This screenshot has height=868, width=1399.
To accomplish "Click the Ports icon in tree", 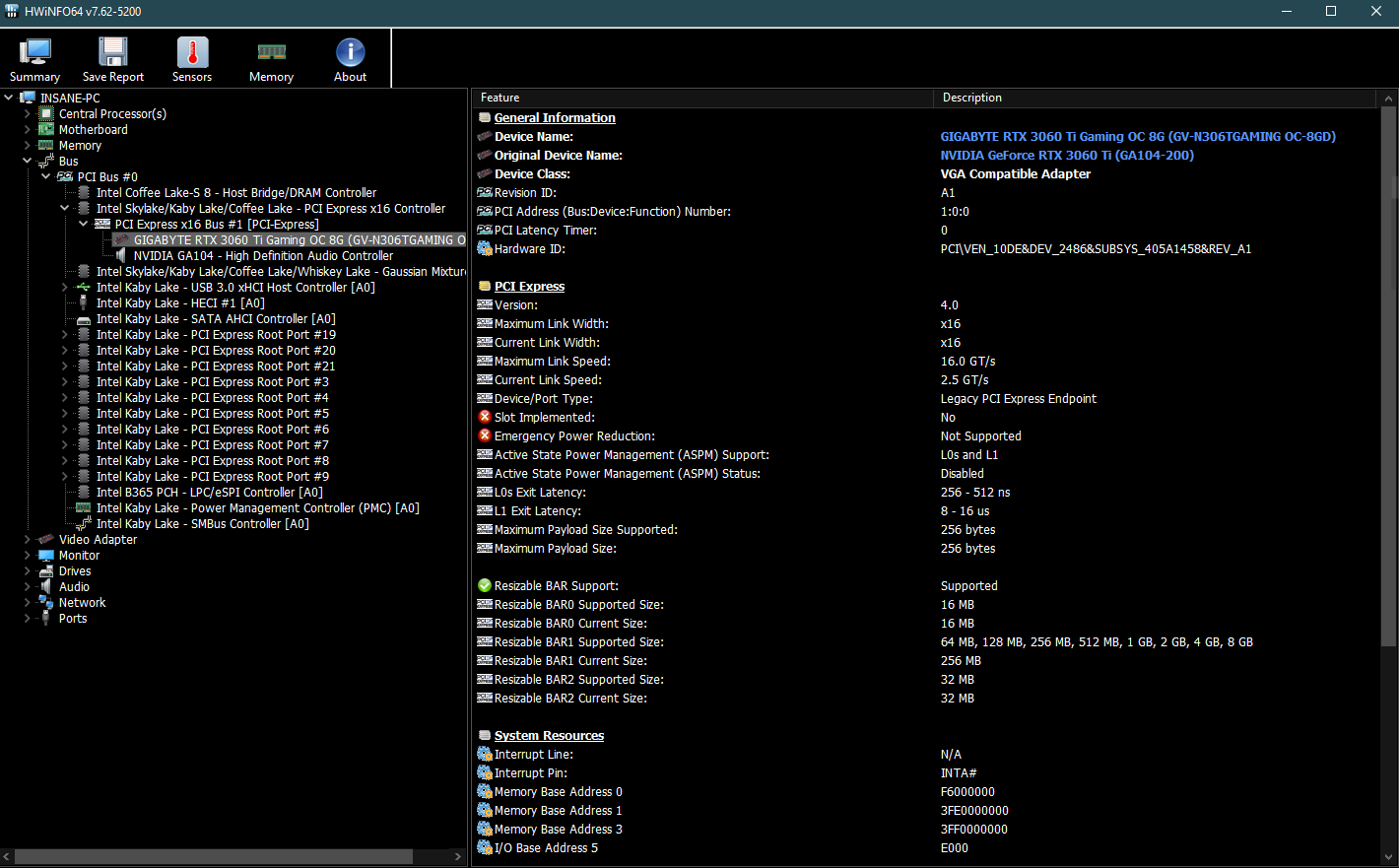I will pos(46,618).
